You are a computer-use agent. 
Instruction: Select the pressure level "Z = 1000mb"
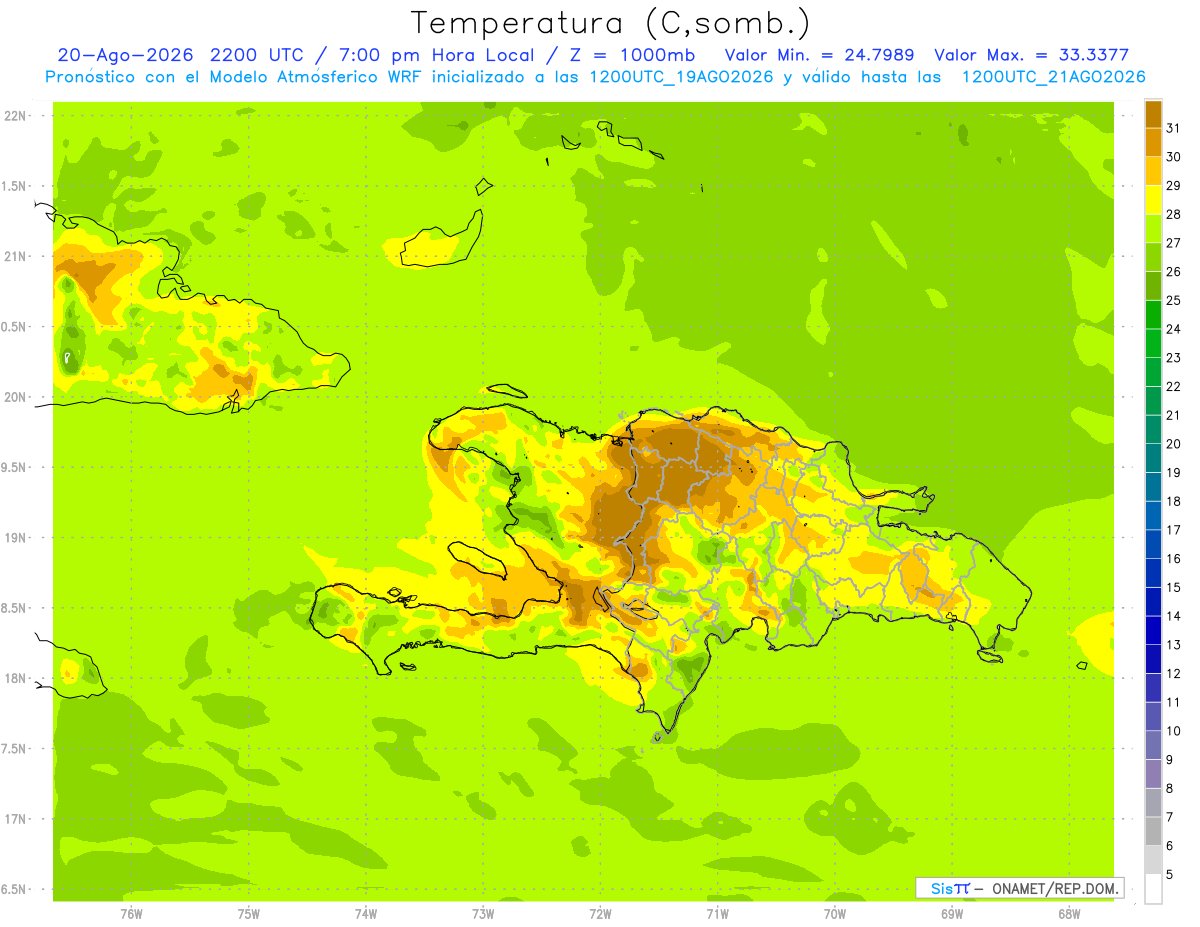click(x=630, y=55)
